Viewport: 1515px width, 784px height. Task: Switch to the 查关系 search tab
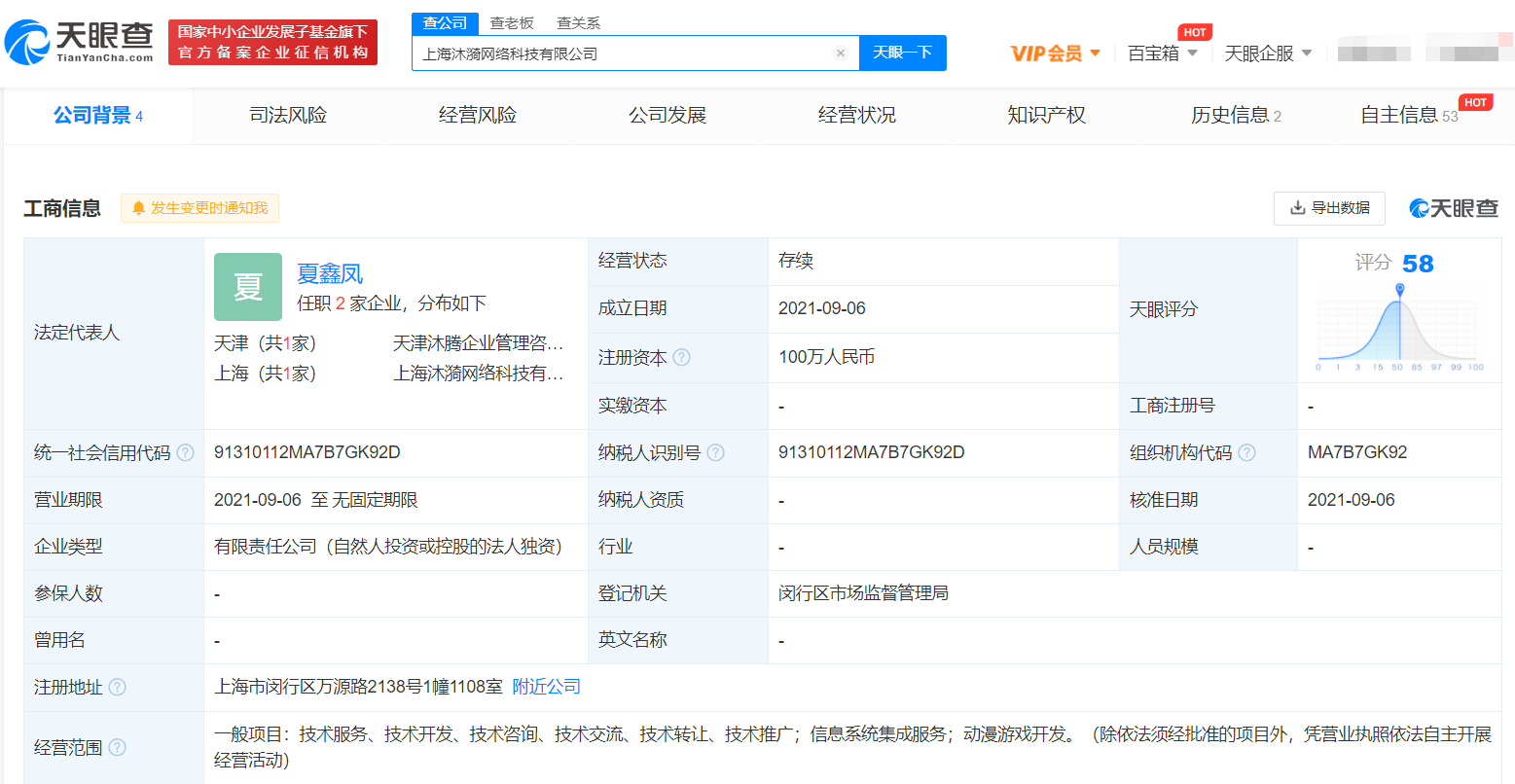coord(578,22)
